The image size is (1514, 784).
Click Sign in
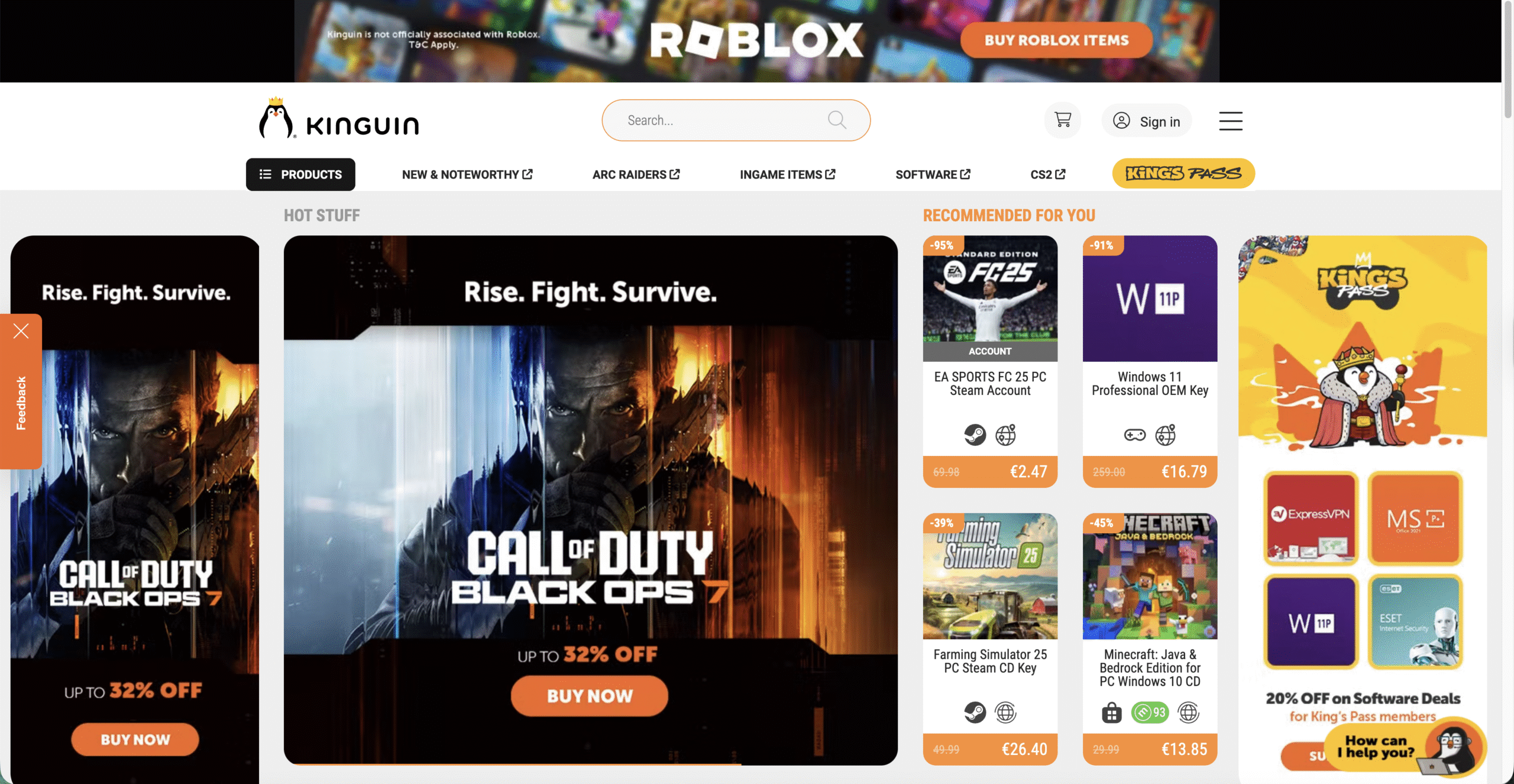1146,121
